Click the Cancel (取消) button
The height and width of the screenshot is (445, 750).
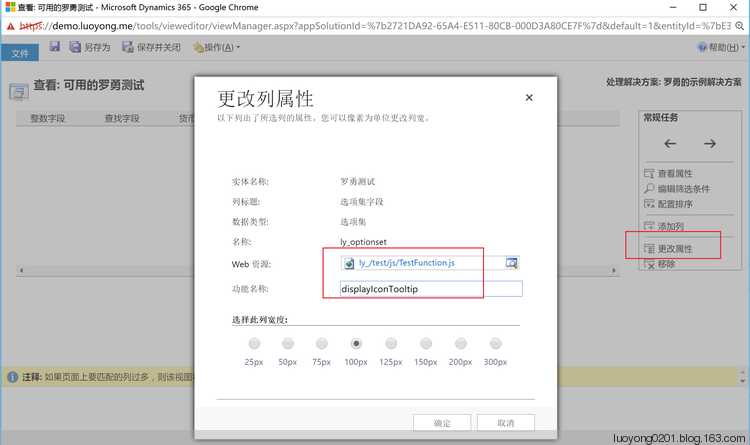pyautogui.click(x=506, y=423)
